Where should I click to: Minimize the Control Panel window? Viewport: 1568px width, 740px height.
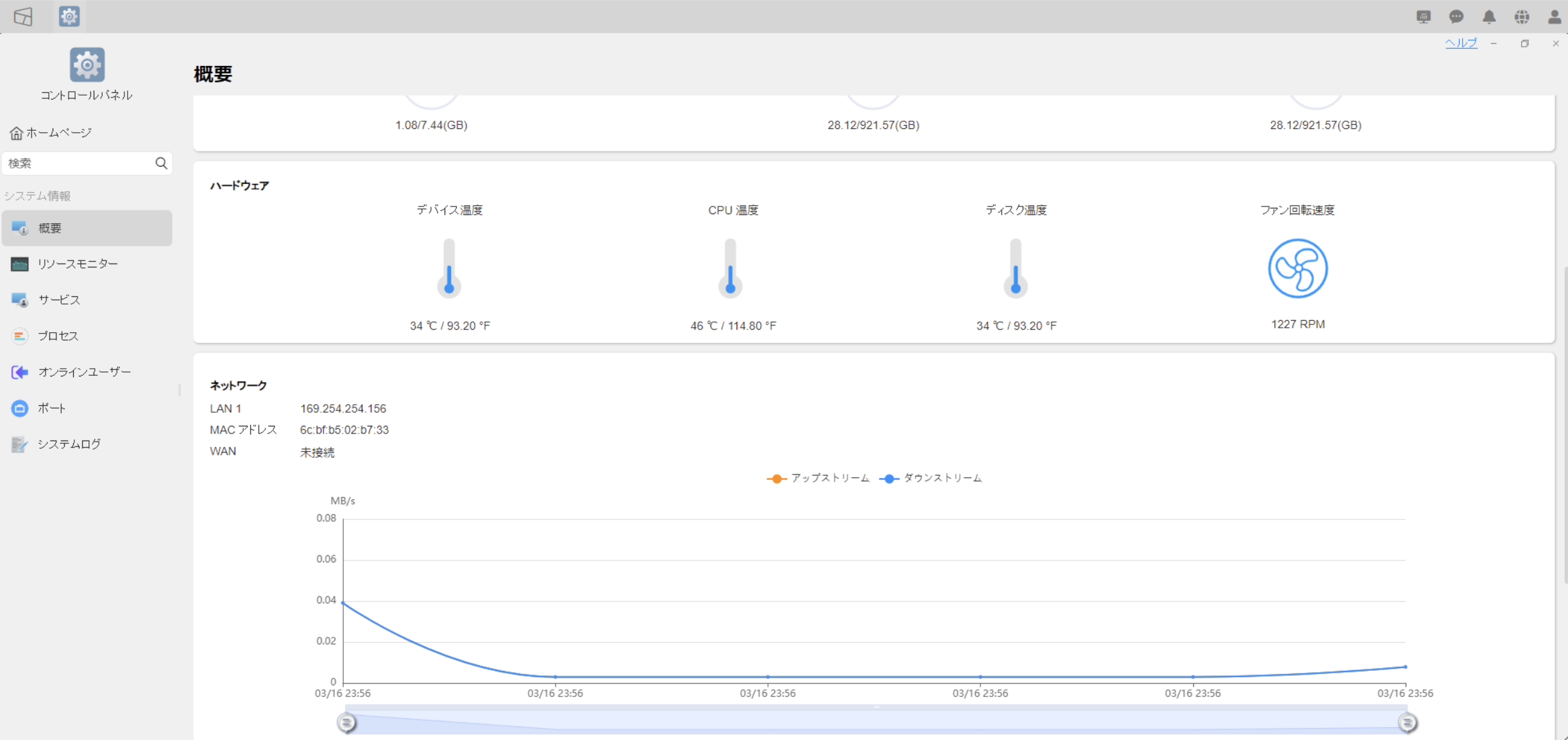(x=1494, y=44)
